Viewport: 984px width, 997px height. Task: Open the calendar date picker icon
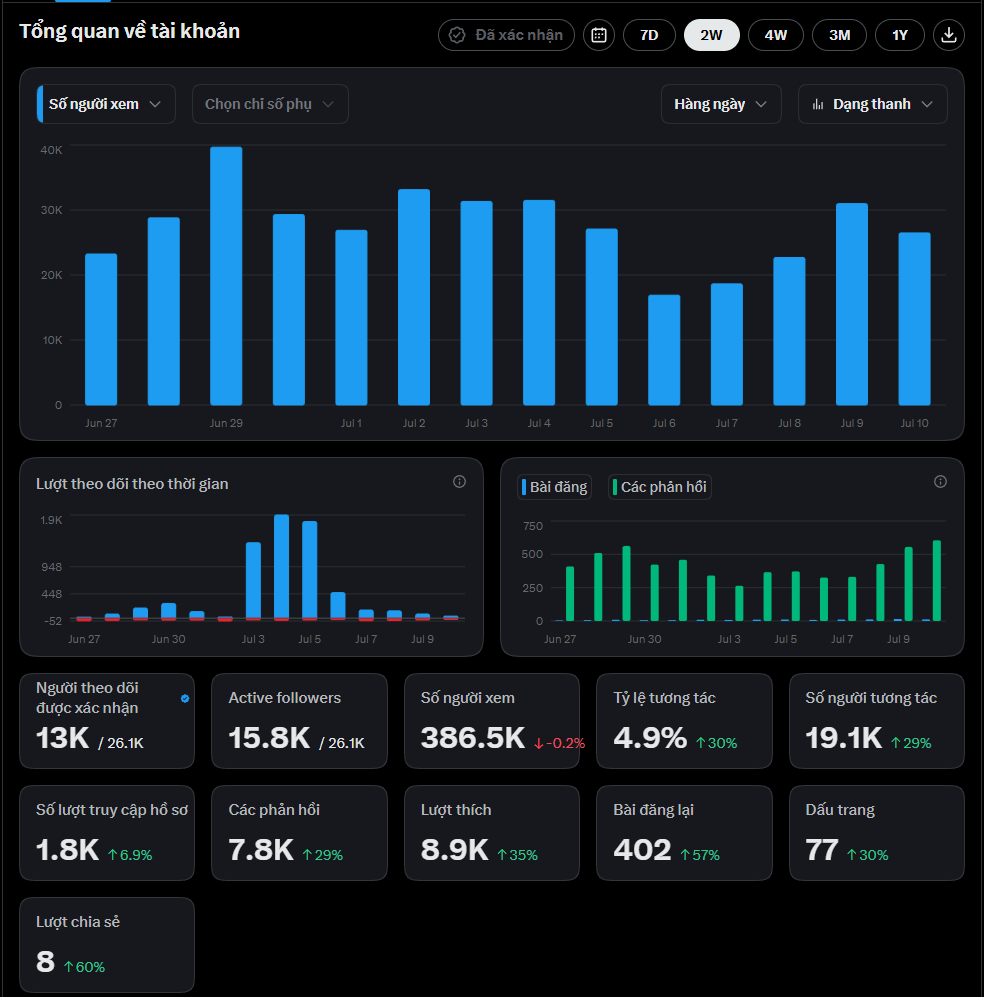point(599,35)
